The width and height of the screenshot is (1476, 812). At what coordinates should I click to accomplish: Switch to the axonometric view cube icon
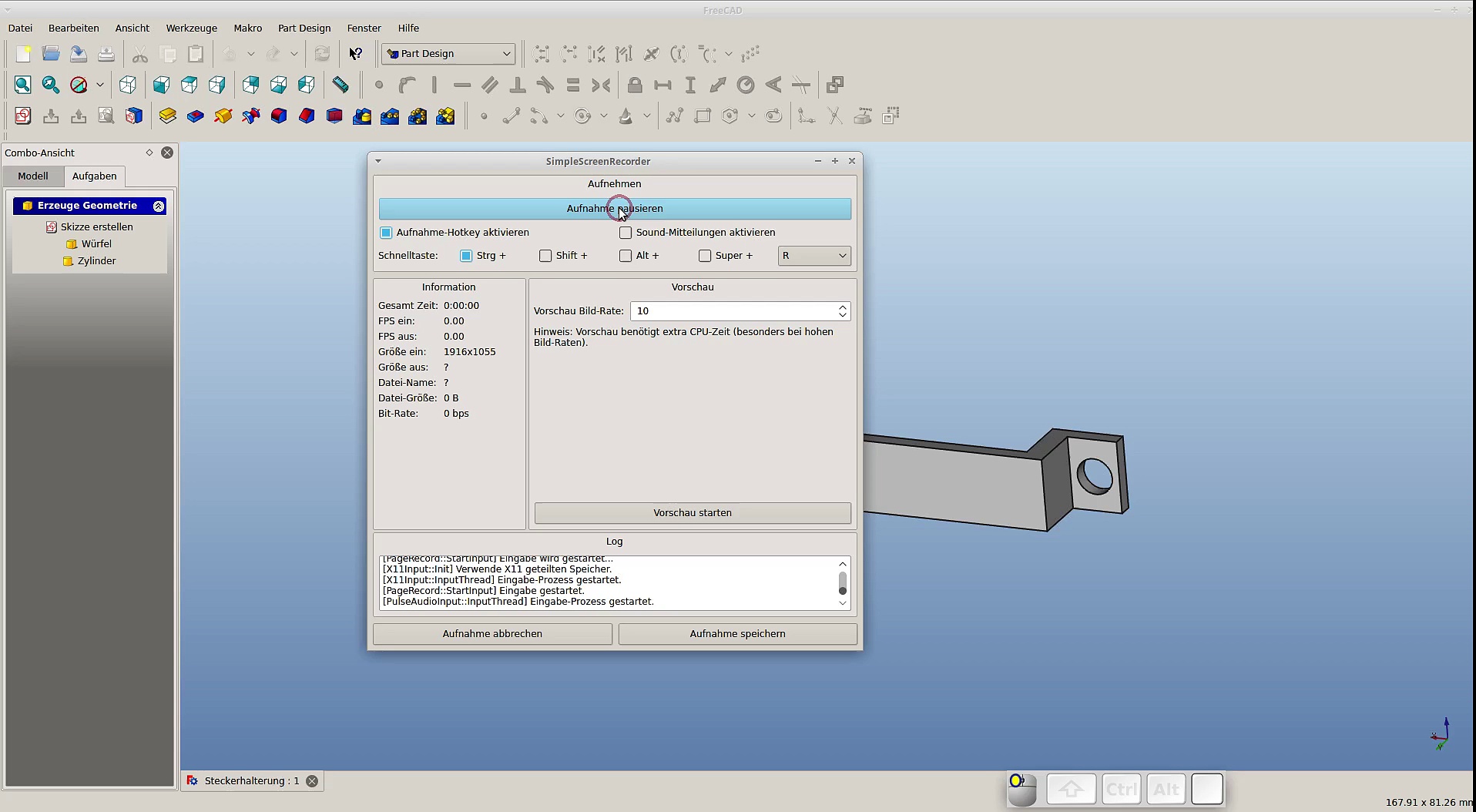(x=128, y=85)
